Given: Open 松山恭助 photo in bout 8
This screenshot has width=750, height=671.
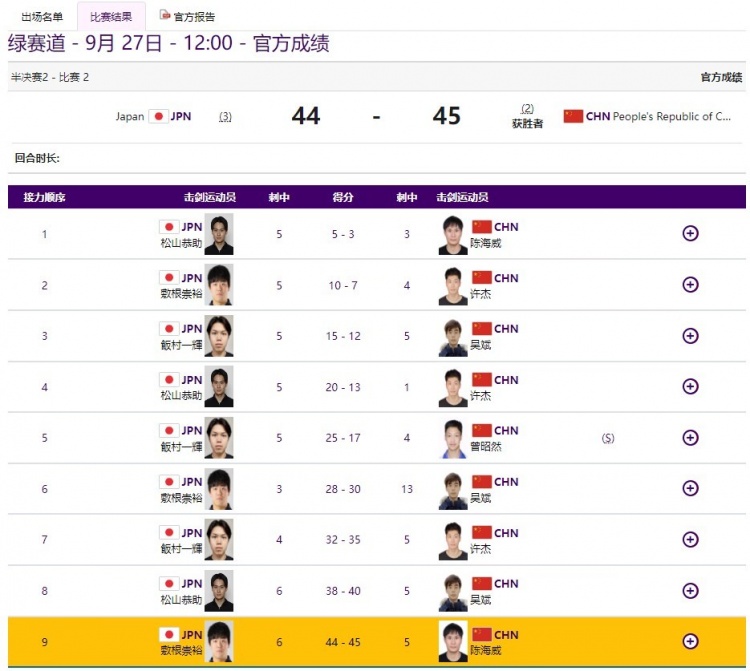Looking at the screenshot, I should point(219,591).
